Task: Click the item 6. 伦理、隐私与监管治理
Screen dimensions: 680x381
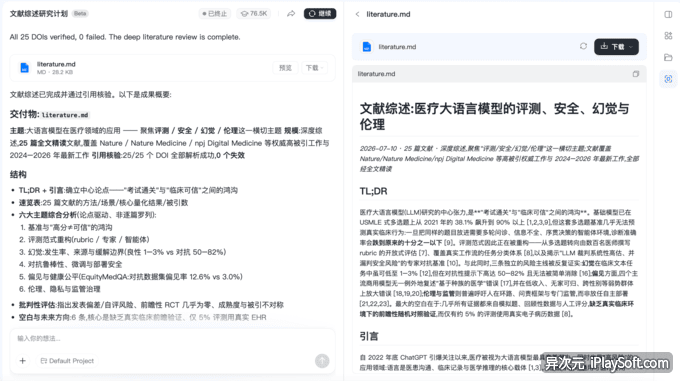Action: (x=59, y=289)
